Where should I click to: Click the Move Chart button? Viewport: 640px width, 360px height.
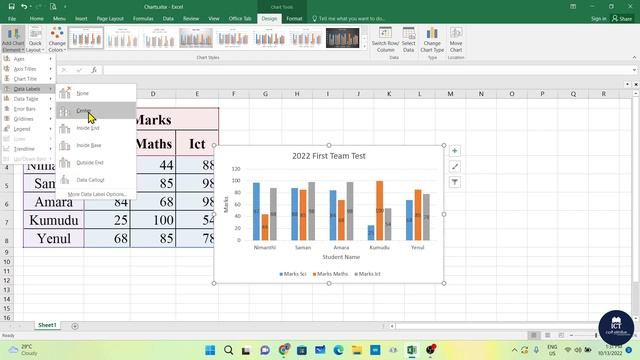pos(456,40)
